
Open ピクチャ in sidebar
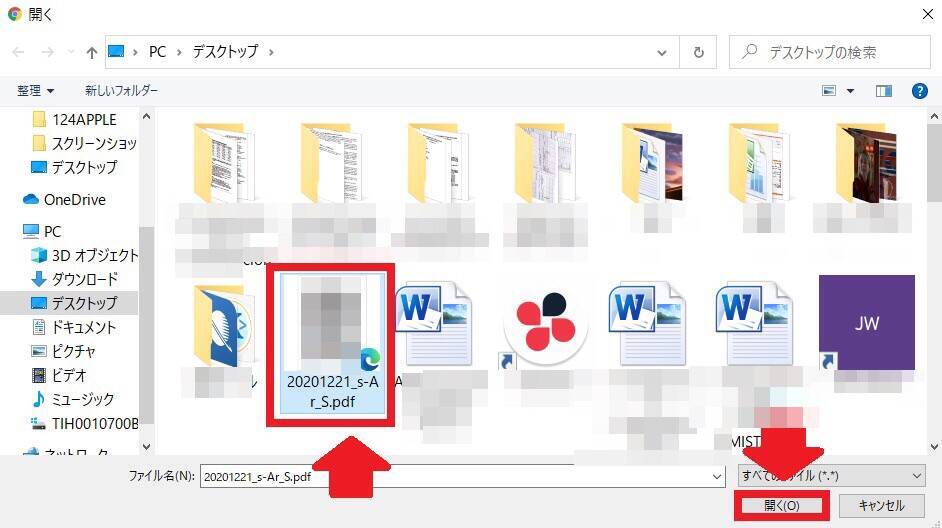(64, 351)
